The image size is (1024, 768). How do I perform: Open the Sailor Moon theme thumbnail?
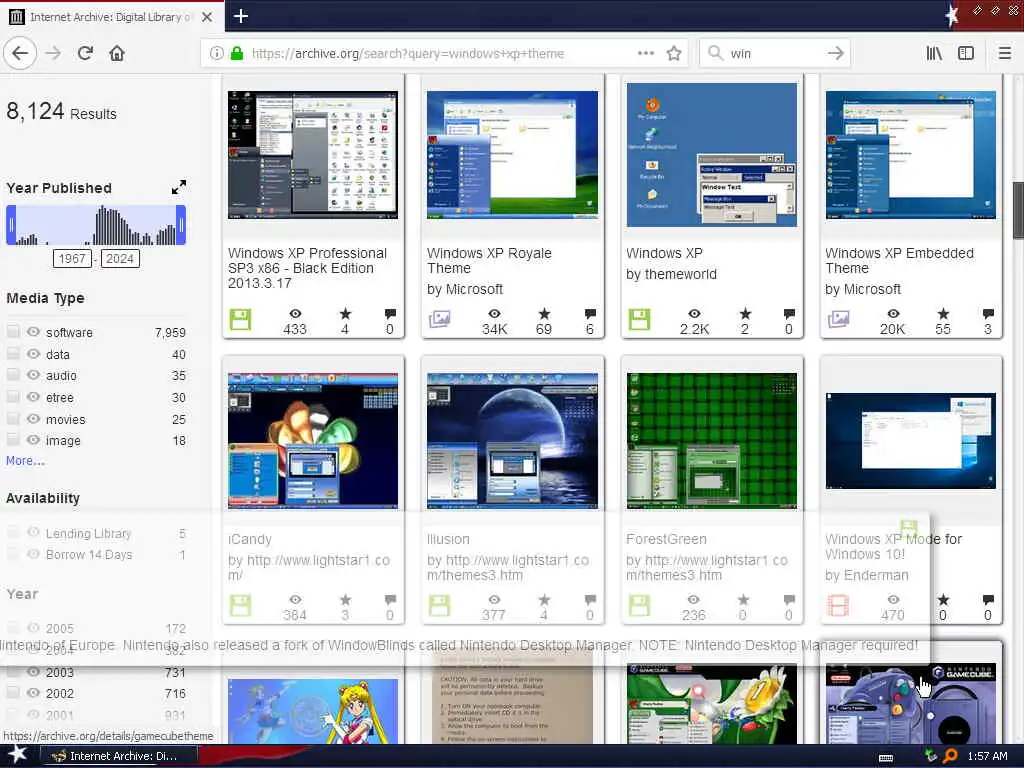pyautogui.click(x=313, y=711)
